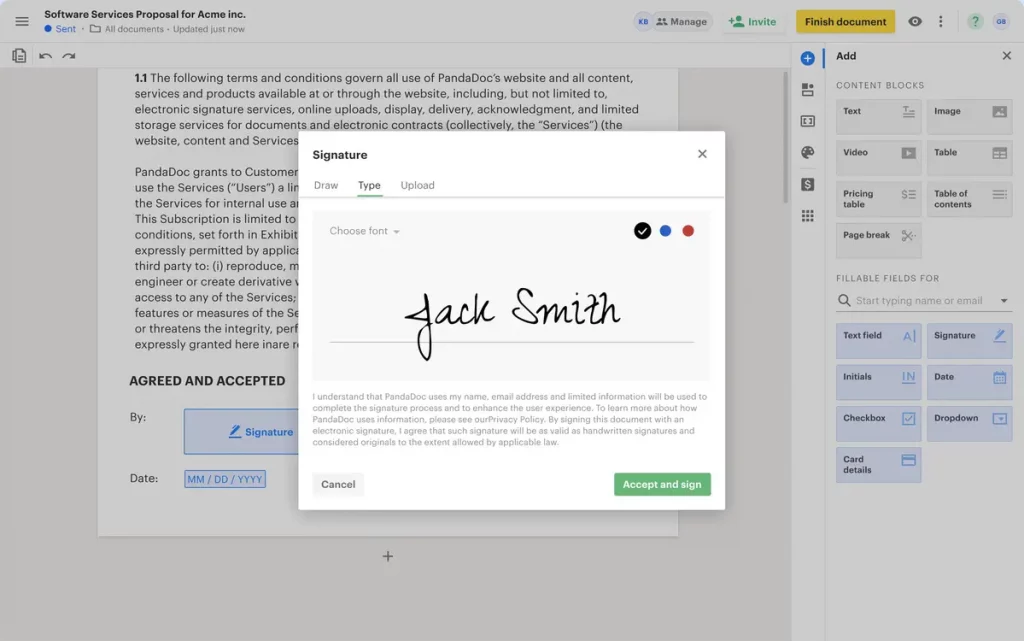
Task: Open the apps grid sidebar icon
Action: pos(808,215)
